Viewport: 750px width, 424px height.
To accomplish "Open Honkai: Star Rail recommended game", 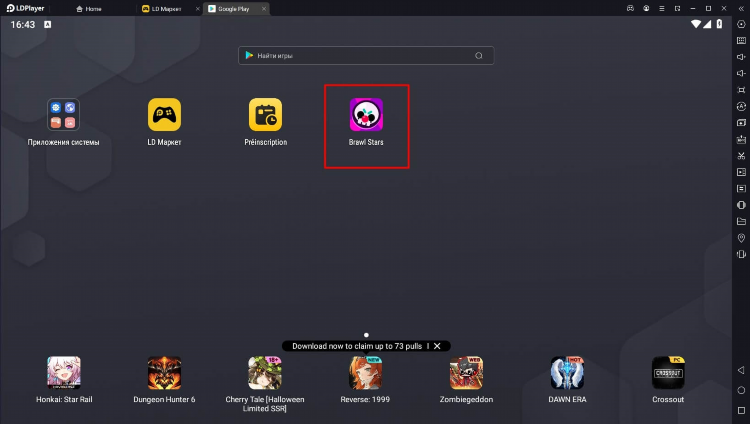I will click(x=64, y=372).
